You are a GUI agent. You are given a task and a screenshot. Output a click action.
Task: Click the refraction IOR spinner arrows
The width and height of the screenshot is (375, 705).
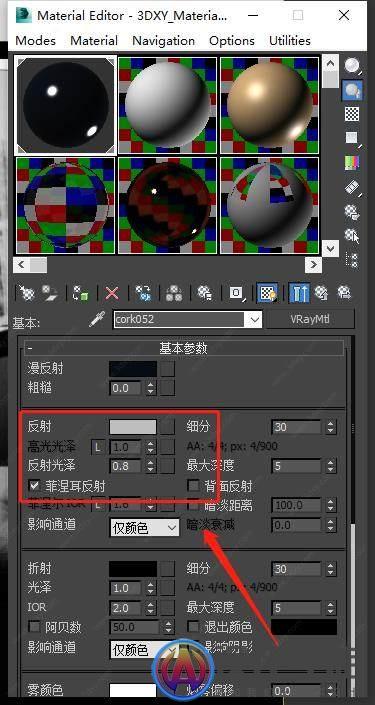(x=151, y=608)
